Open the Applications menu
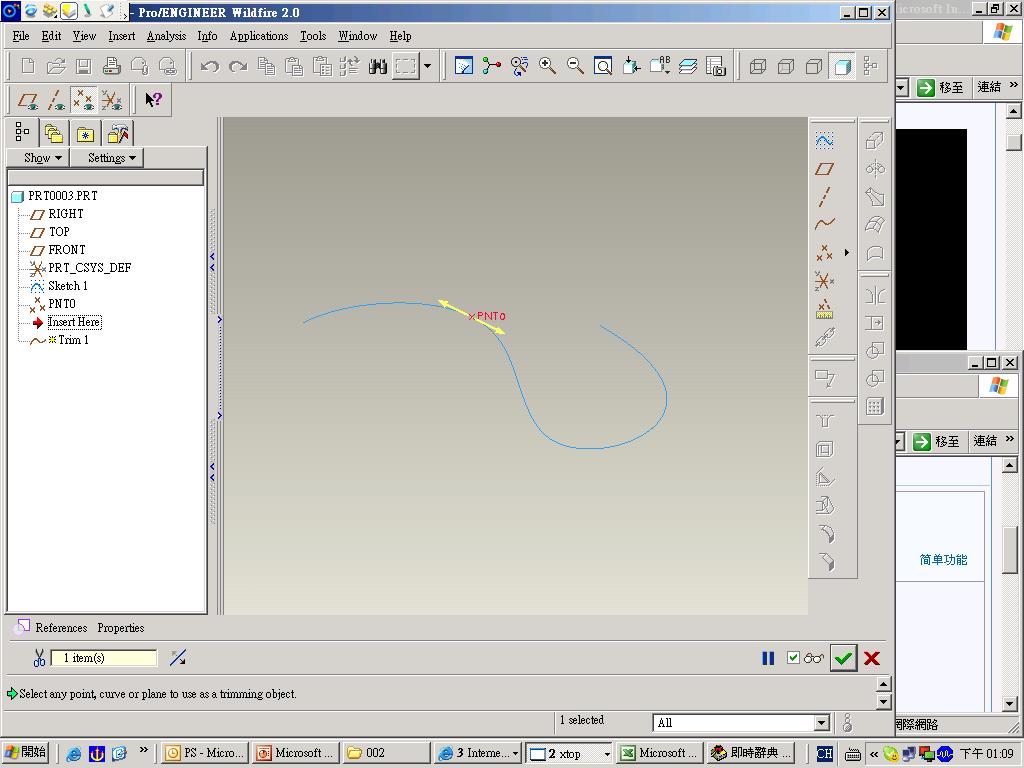Viewport: 1024px width, 768px height. [259, 36]
